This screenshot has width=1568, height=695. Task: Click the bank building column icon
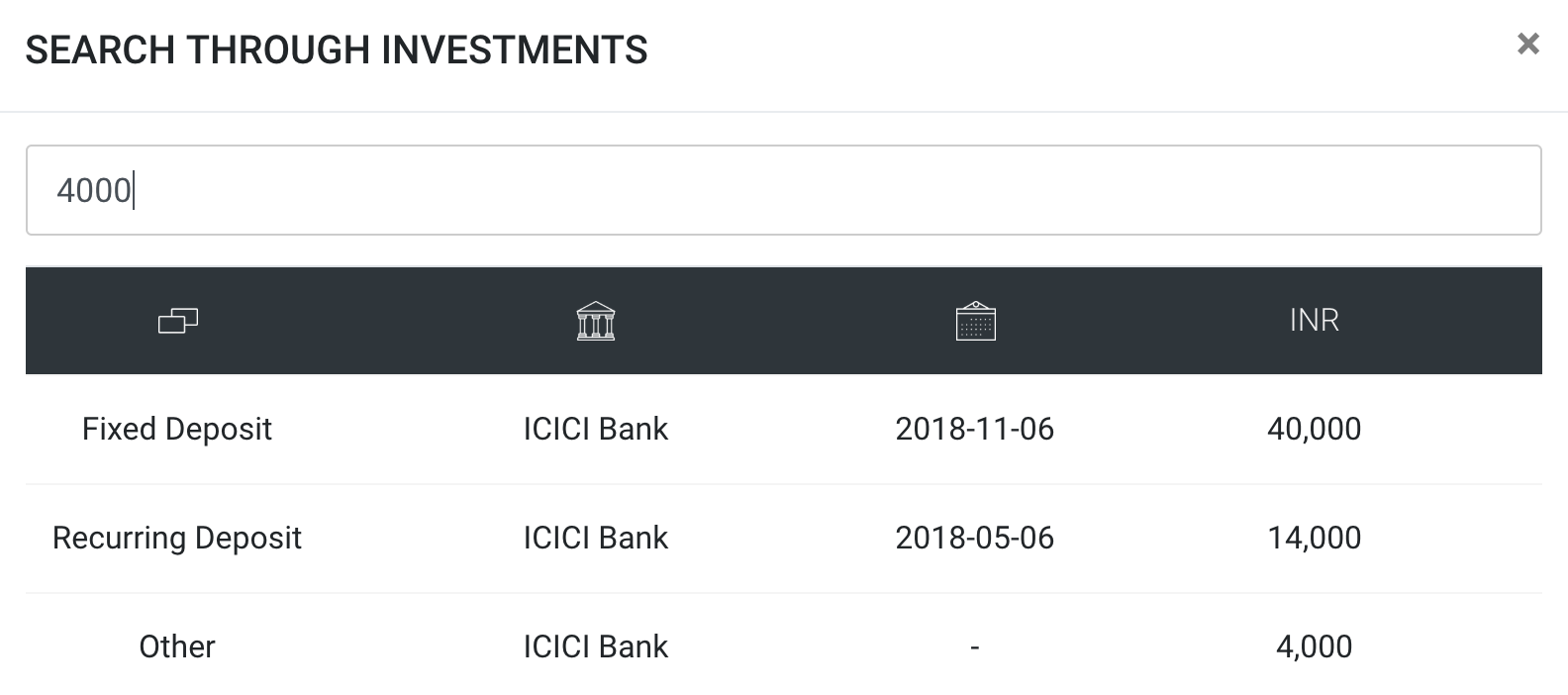[x=596, y=321]
